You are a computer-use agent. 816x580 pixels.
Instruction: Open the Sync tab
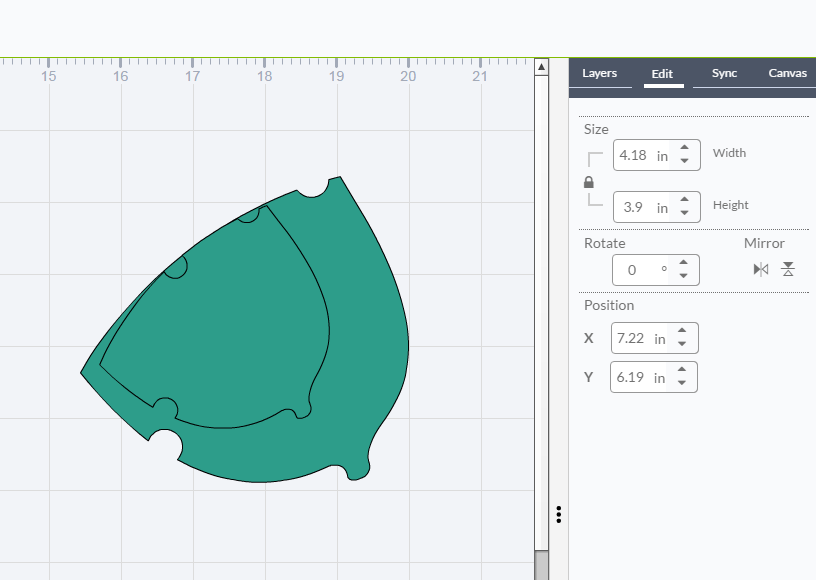(724, 73)
